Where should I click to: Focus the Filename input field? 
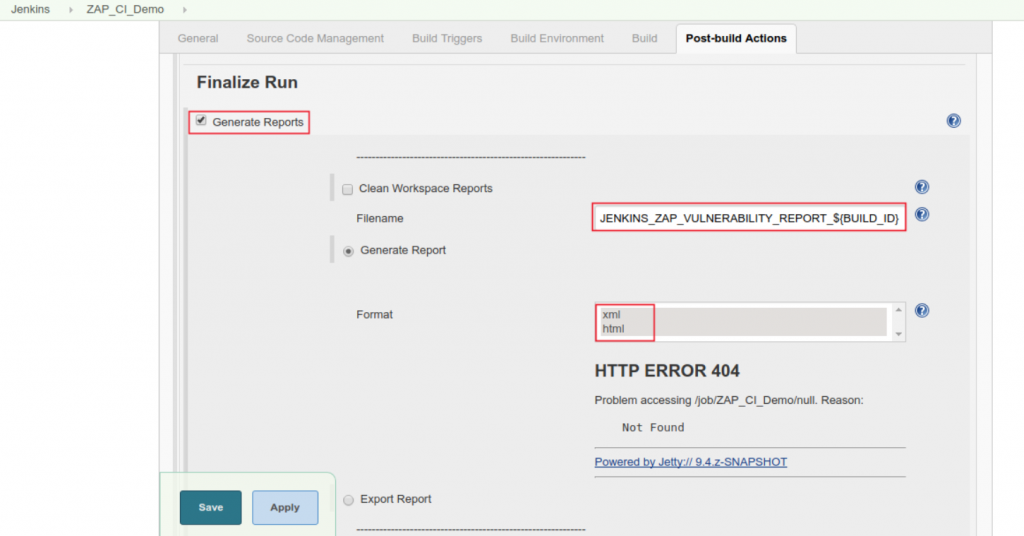pyautogui.click(x=749, y=218)
